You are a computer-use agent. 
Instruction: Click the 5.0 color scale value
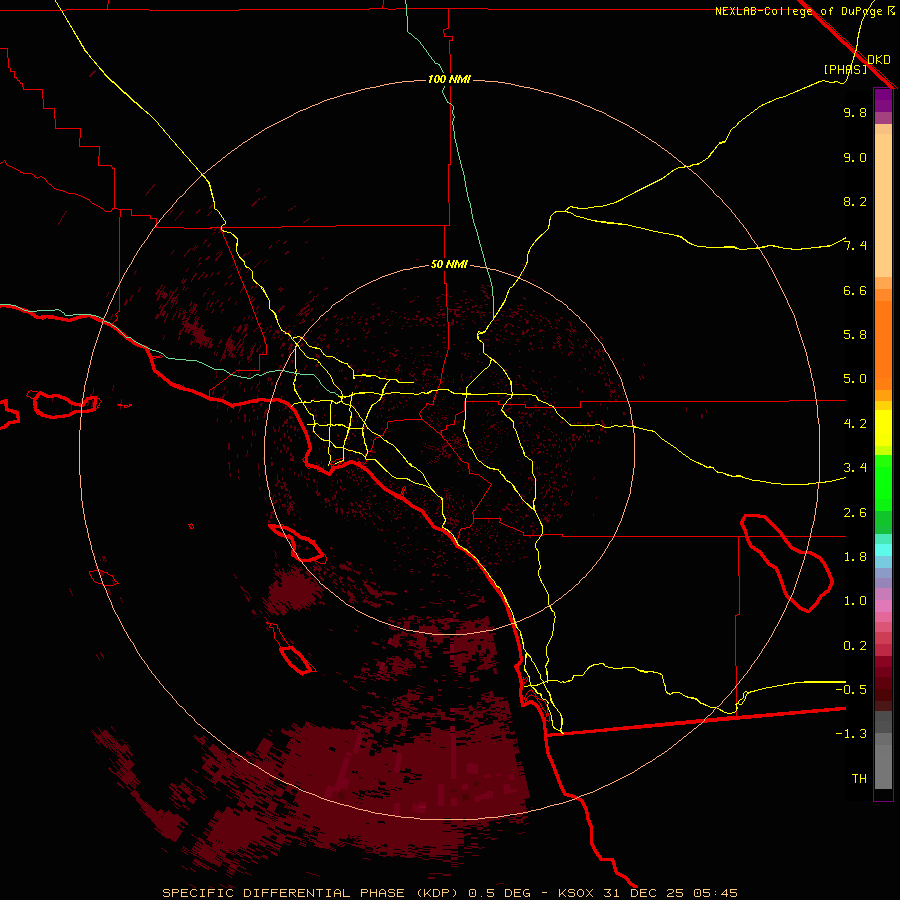pyautogui.click(x=855, y=379)
